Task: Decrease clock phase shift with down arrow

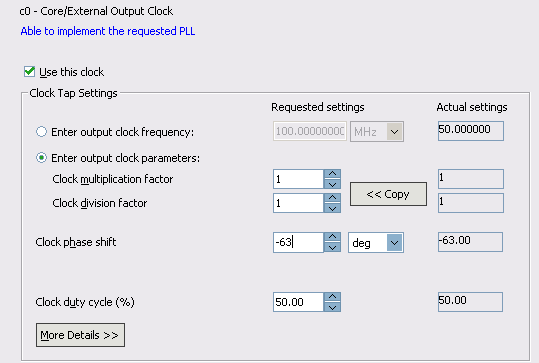Action: (332, 248)
